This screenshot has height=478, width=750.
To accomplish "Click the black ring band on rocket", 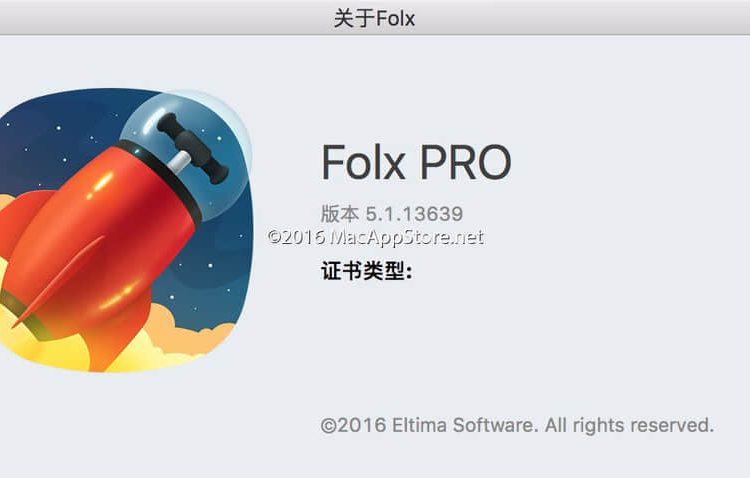I will (160, 178).
